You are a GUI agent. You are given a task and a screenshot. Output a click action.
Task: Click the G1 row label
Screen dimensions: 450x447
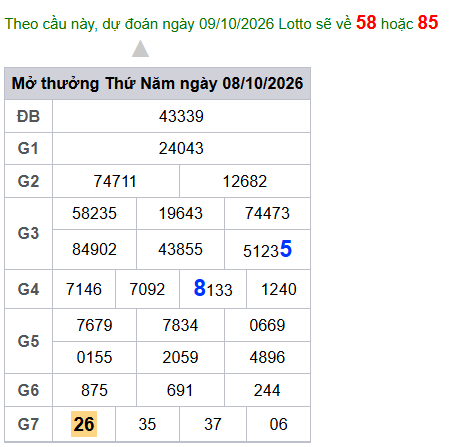(28, 149)
